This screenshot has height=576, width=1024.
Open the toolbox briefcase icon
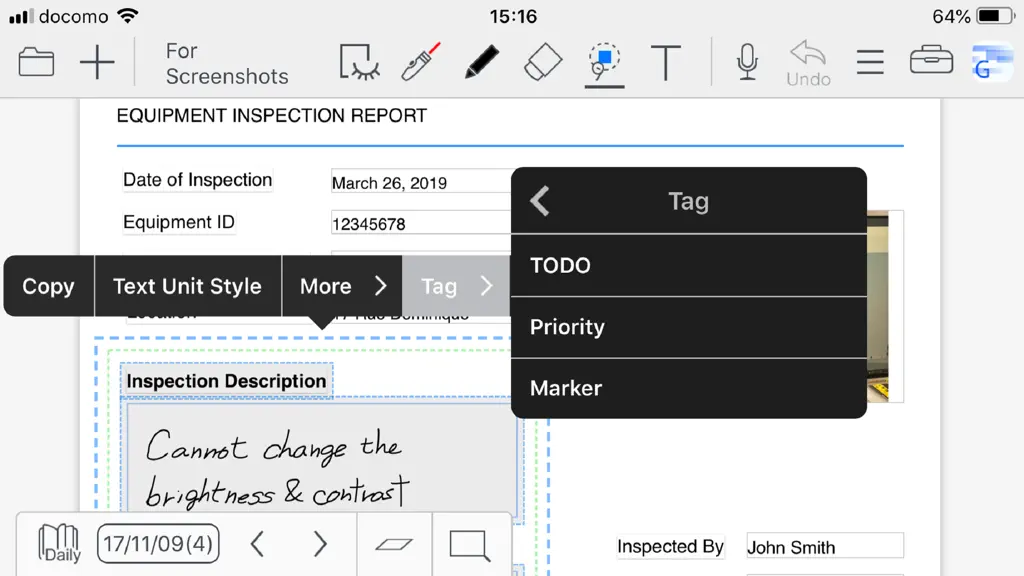[931, 59]
